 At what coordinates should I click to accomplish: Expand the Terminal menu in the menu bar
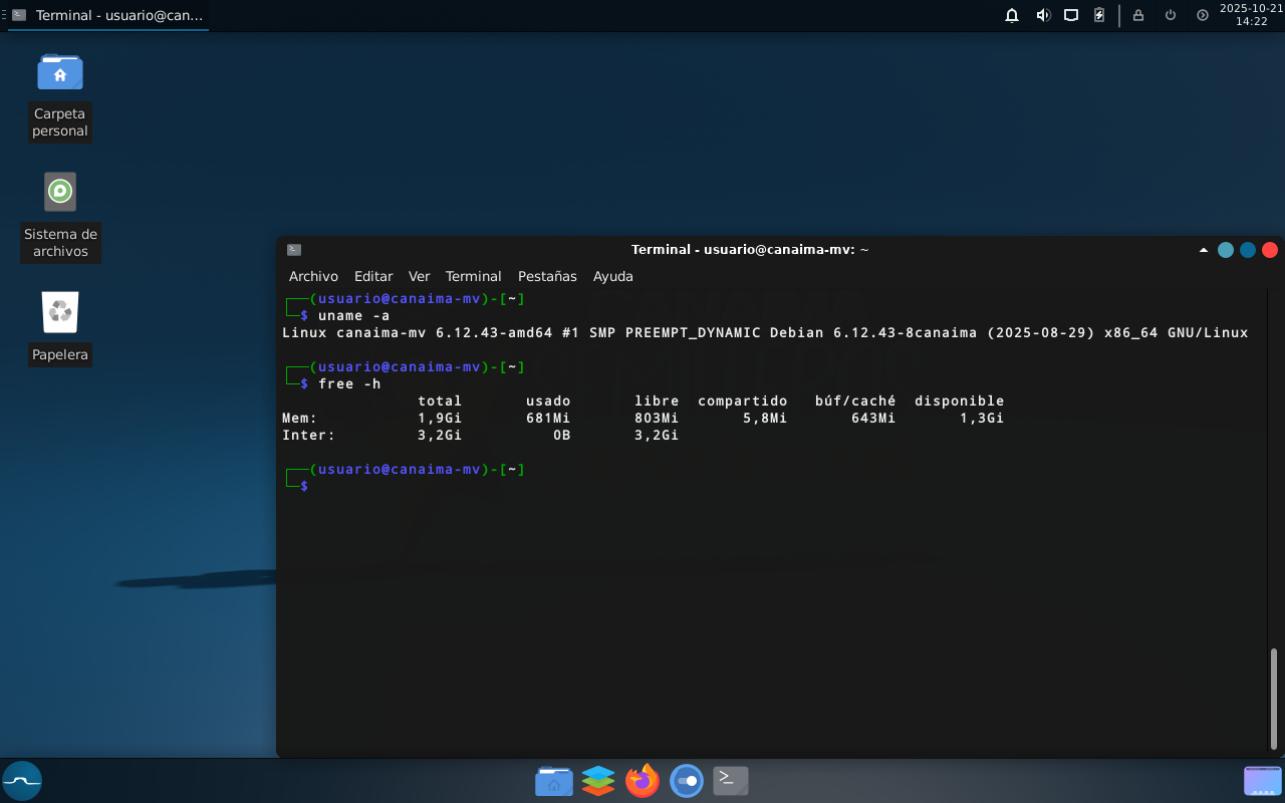(473, 276)
